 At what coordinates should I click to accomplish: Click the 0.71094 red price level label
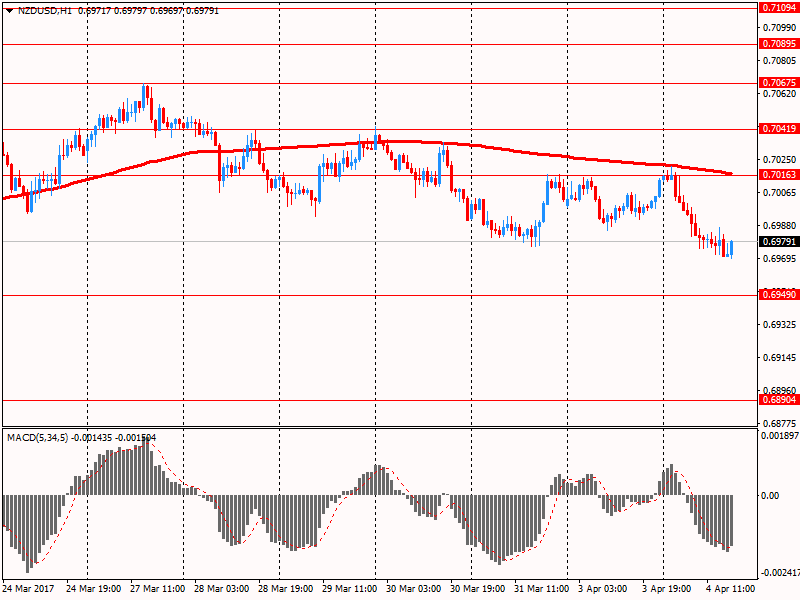point(779,8)
